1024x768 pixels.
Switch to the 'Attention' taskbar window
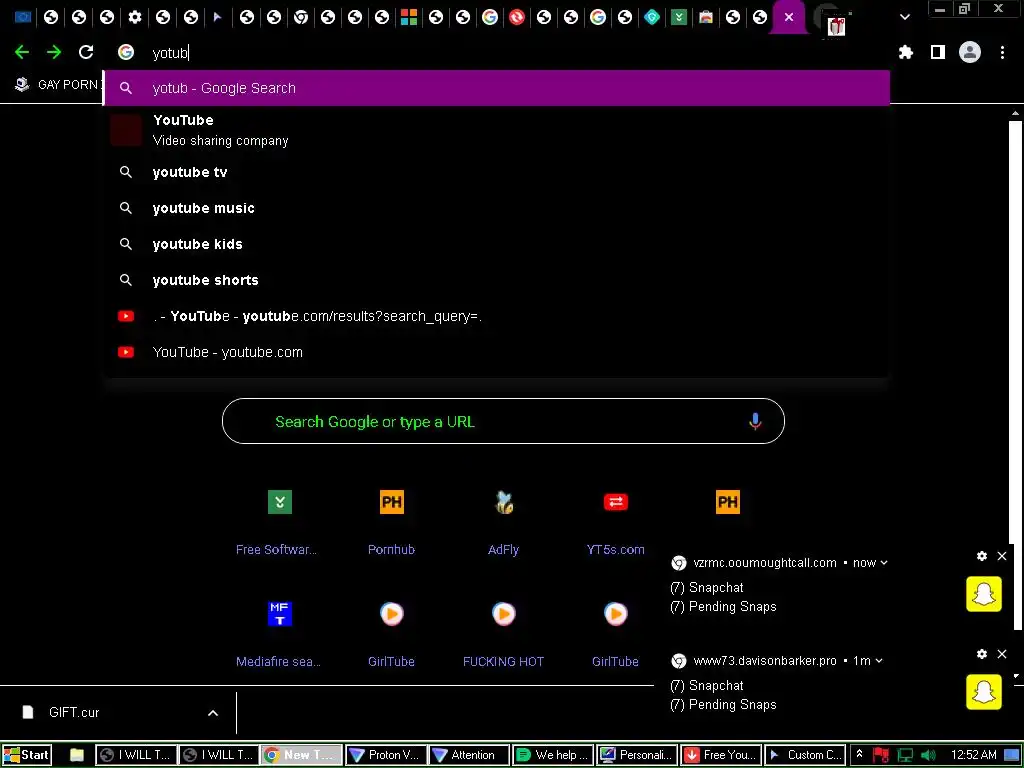(x=468, y=755)
